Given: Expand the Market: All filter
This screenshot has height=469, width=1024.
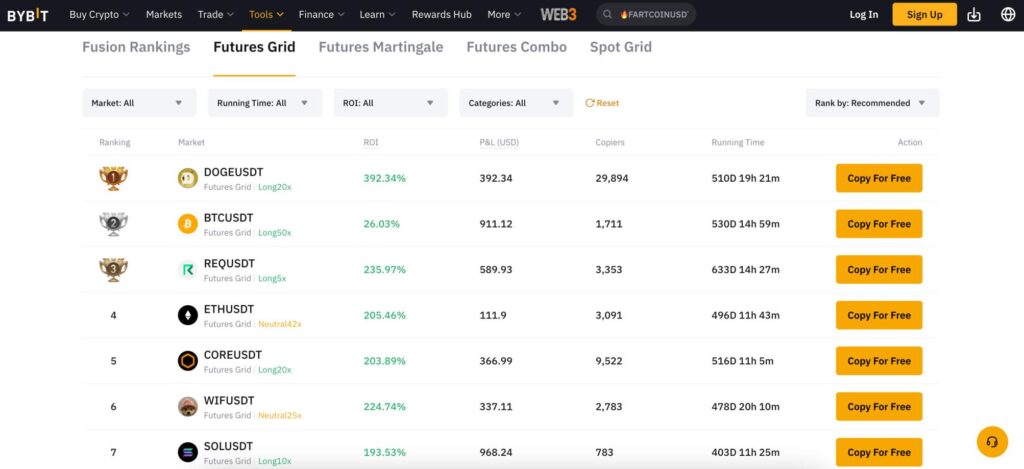Looking at the screenshot, I should coord(139,103).
